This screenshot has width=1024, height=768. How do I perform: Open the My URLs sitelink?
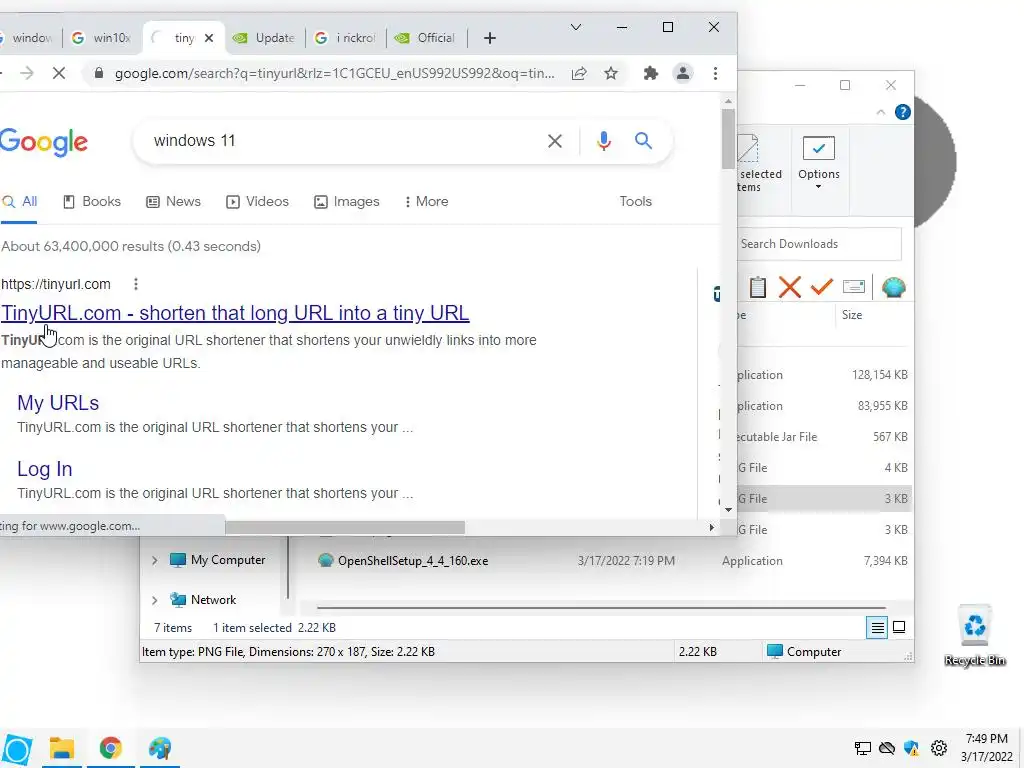pyautogui.click(x=58, y=403)
